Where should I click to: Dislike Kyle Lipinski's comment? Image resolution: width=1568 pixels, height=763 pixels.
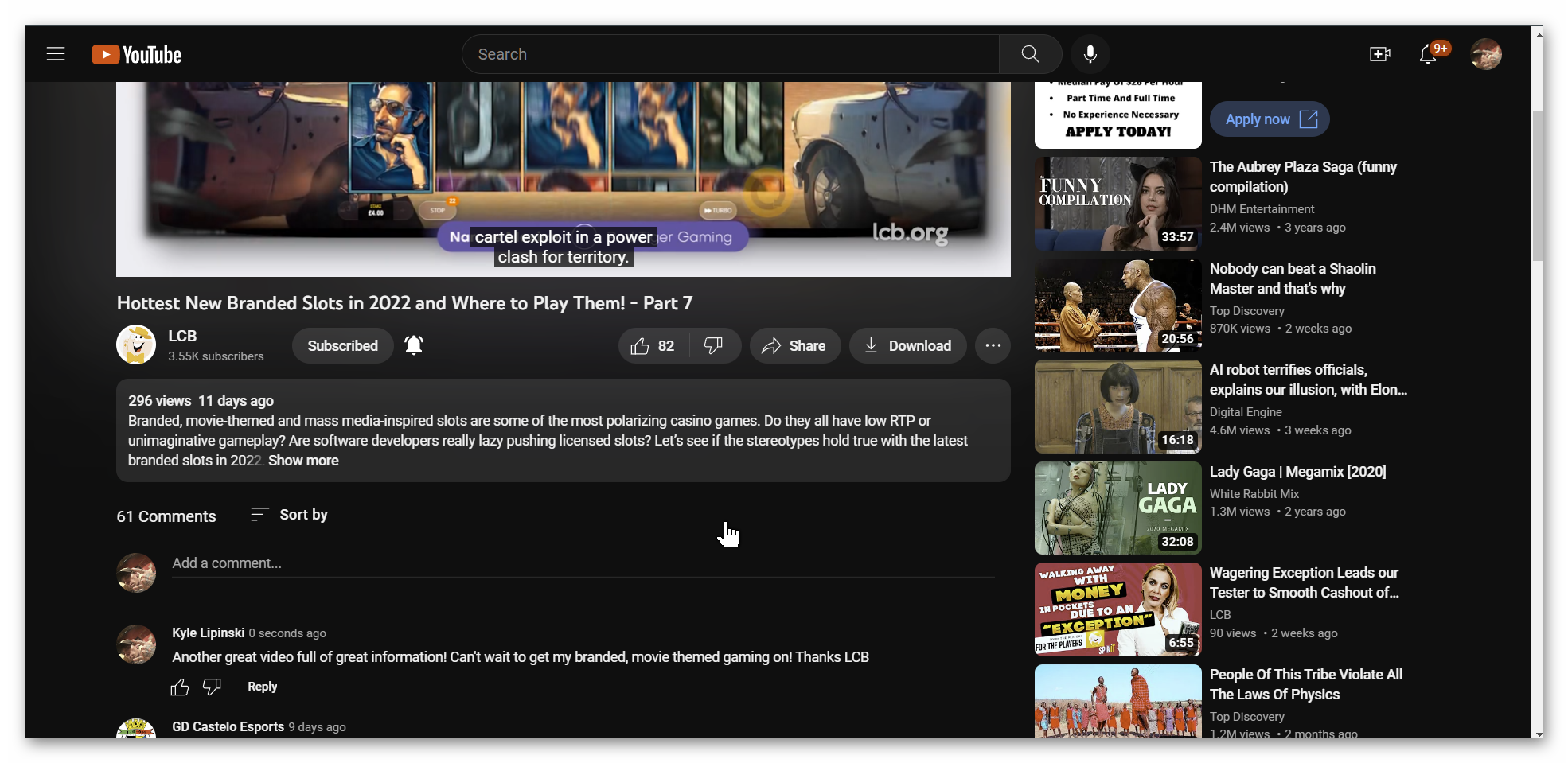point(212,687)
